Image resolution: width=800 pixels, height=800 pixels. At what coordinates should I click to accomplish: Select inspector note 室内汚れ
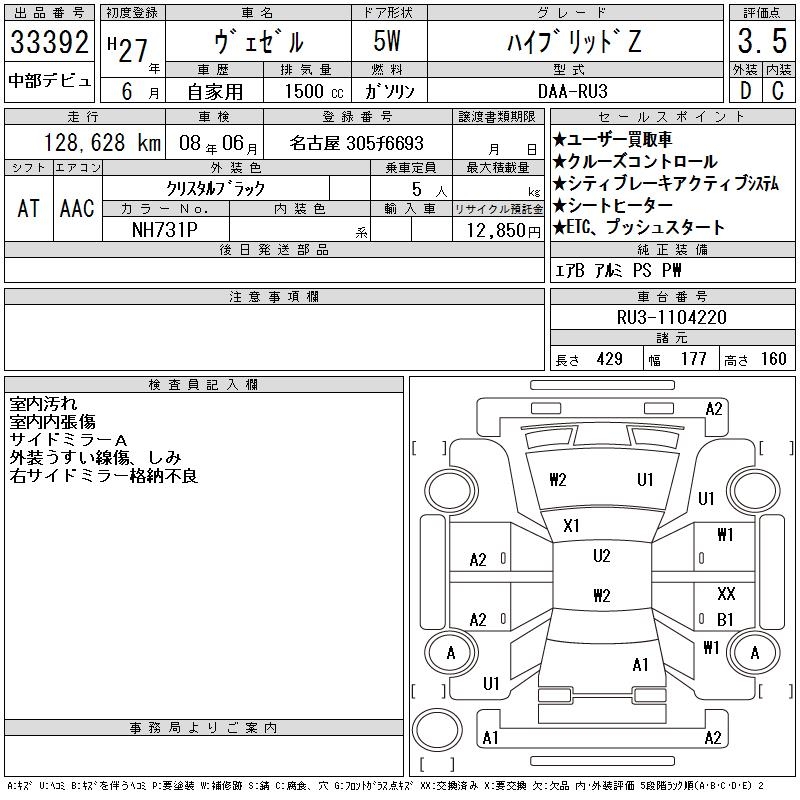pos(43,404)
